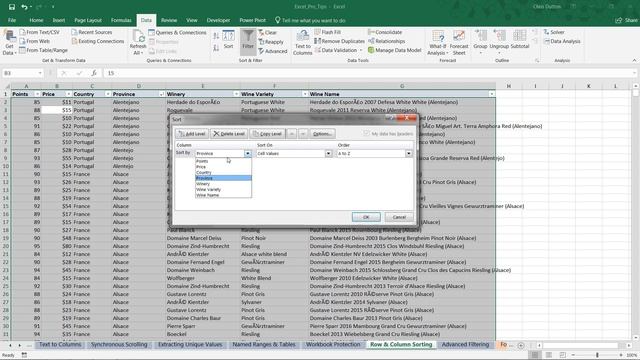This screenshot has width=640, height=360.
Task: Select Wine Variety in the list
Action: 223,189
